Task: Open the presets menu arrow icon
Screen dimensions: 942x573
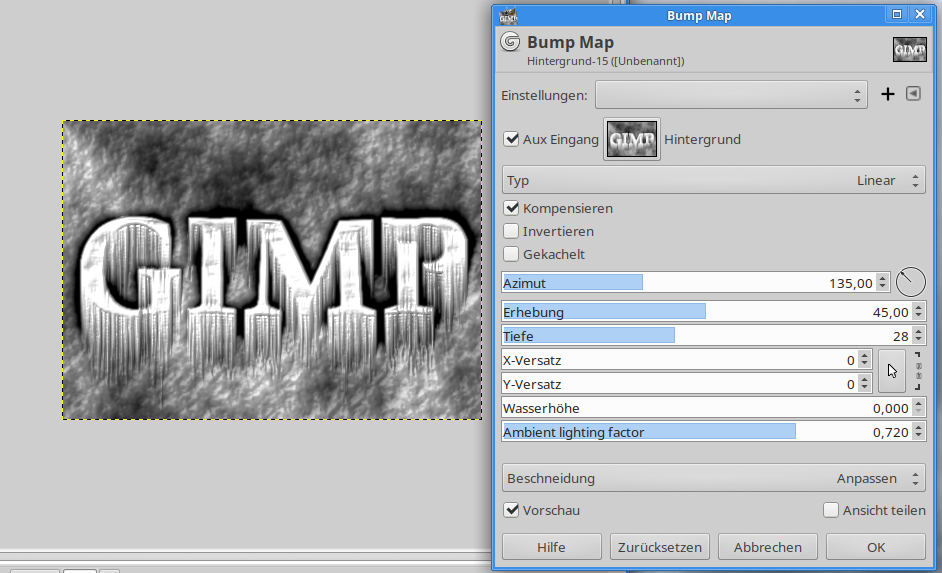Action: click(913, 94)
